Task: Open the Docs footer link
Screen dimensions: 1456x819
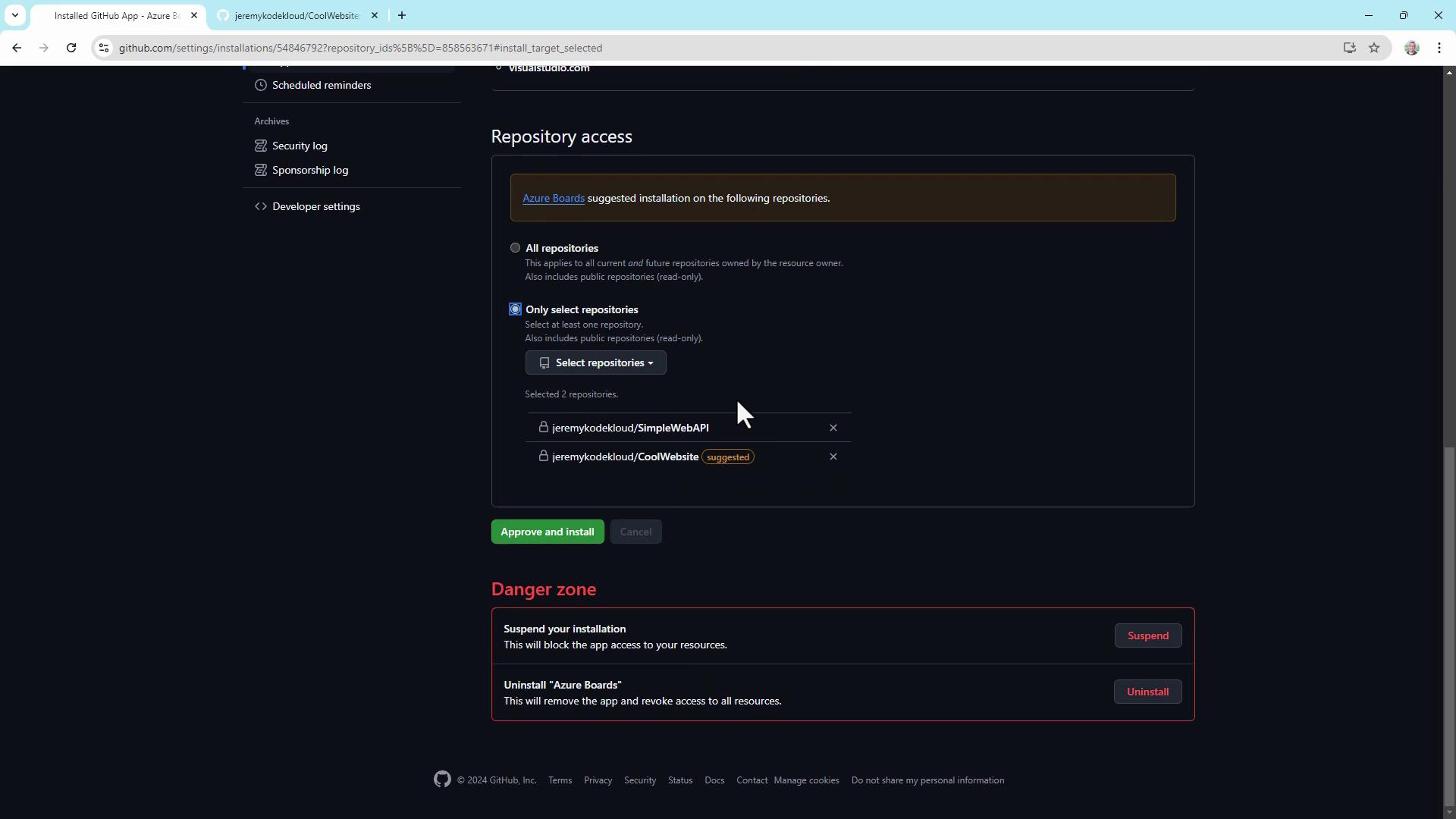Action: click(714, 780)
